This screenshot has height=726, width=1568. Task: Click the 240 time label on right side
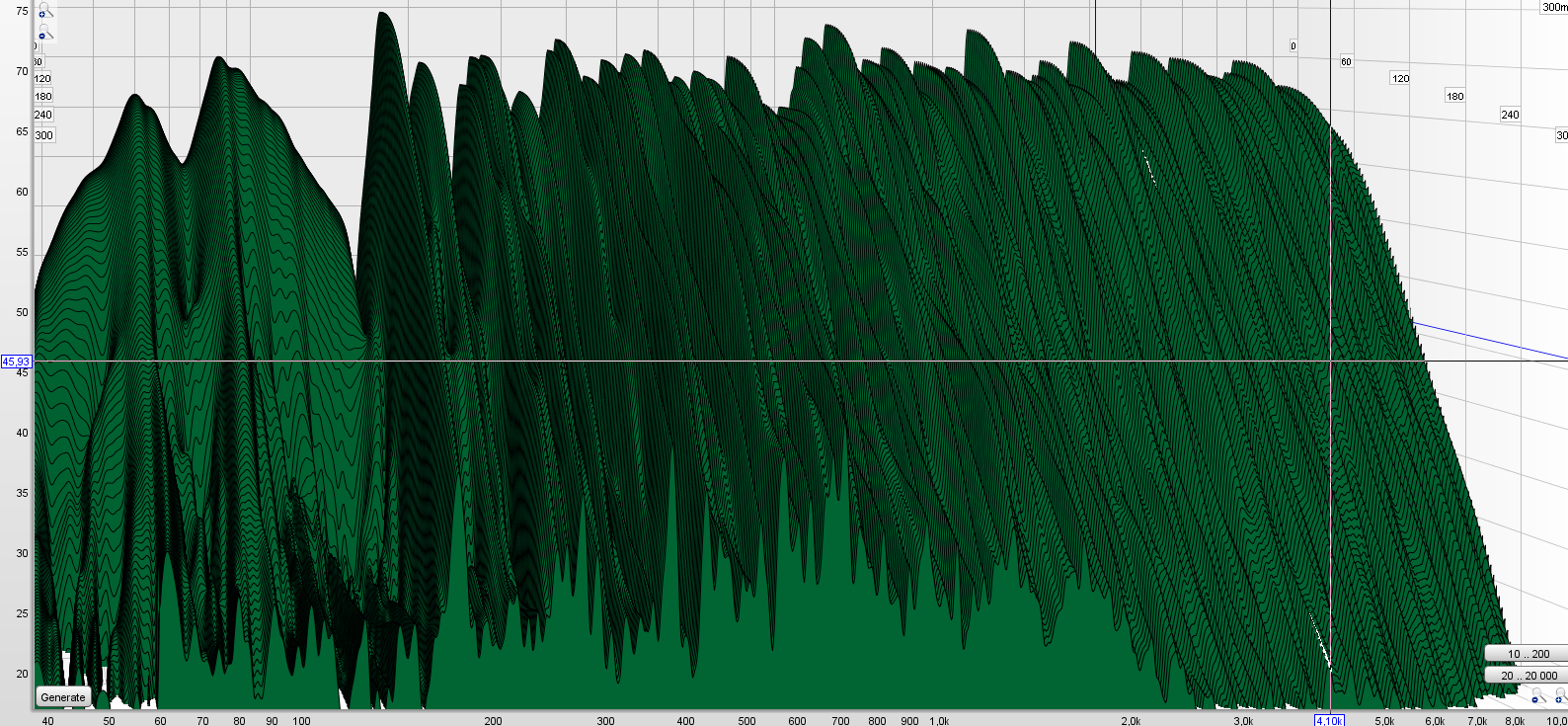(x=1510, y=115)
